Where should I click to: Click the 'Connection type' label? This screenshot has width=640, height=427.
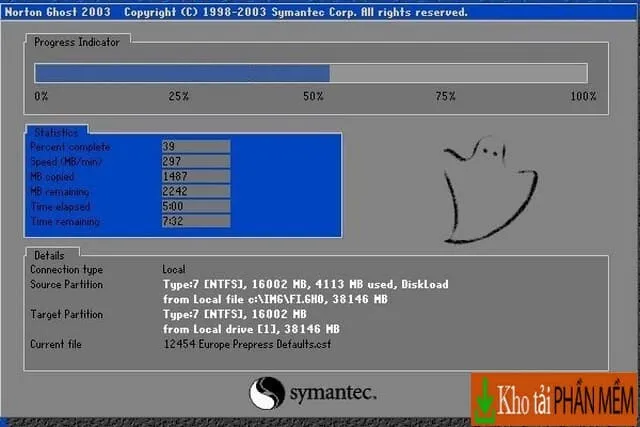(67, 270)
